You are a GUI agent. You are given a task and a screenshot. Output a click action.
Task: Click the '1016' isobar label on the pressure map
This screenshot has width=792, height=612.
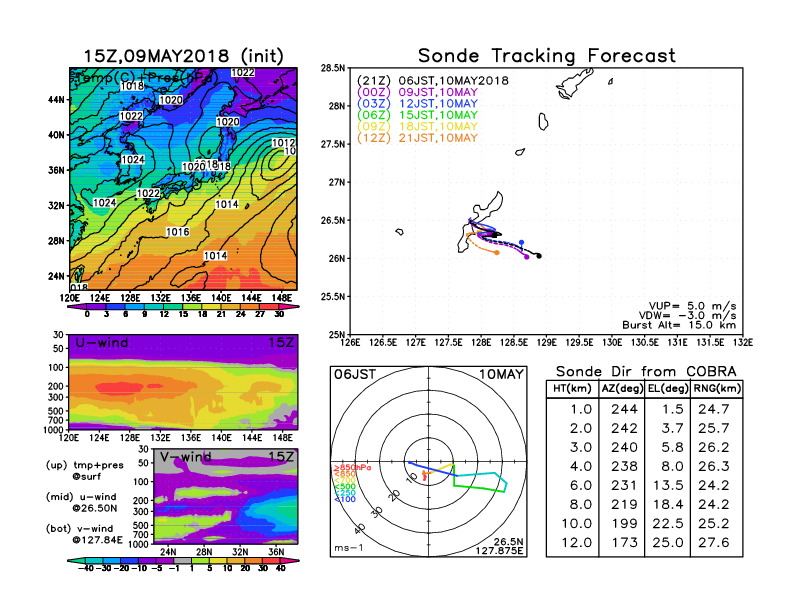tap(178, 232)
